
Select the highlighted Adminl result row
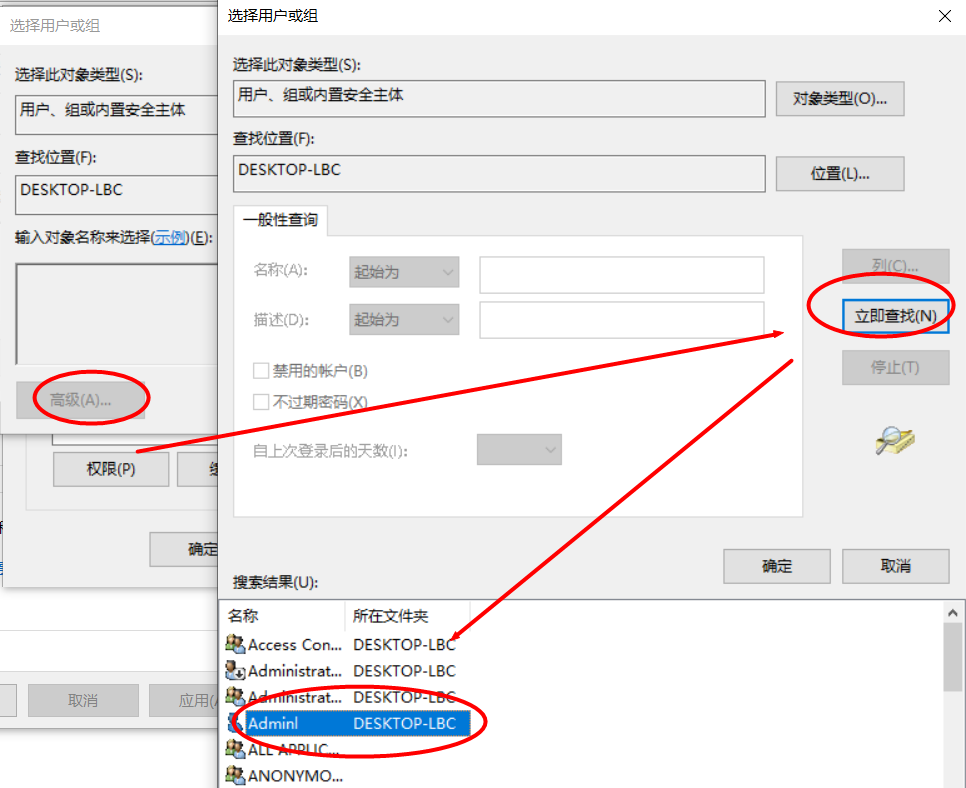coord(350,722)
